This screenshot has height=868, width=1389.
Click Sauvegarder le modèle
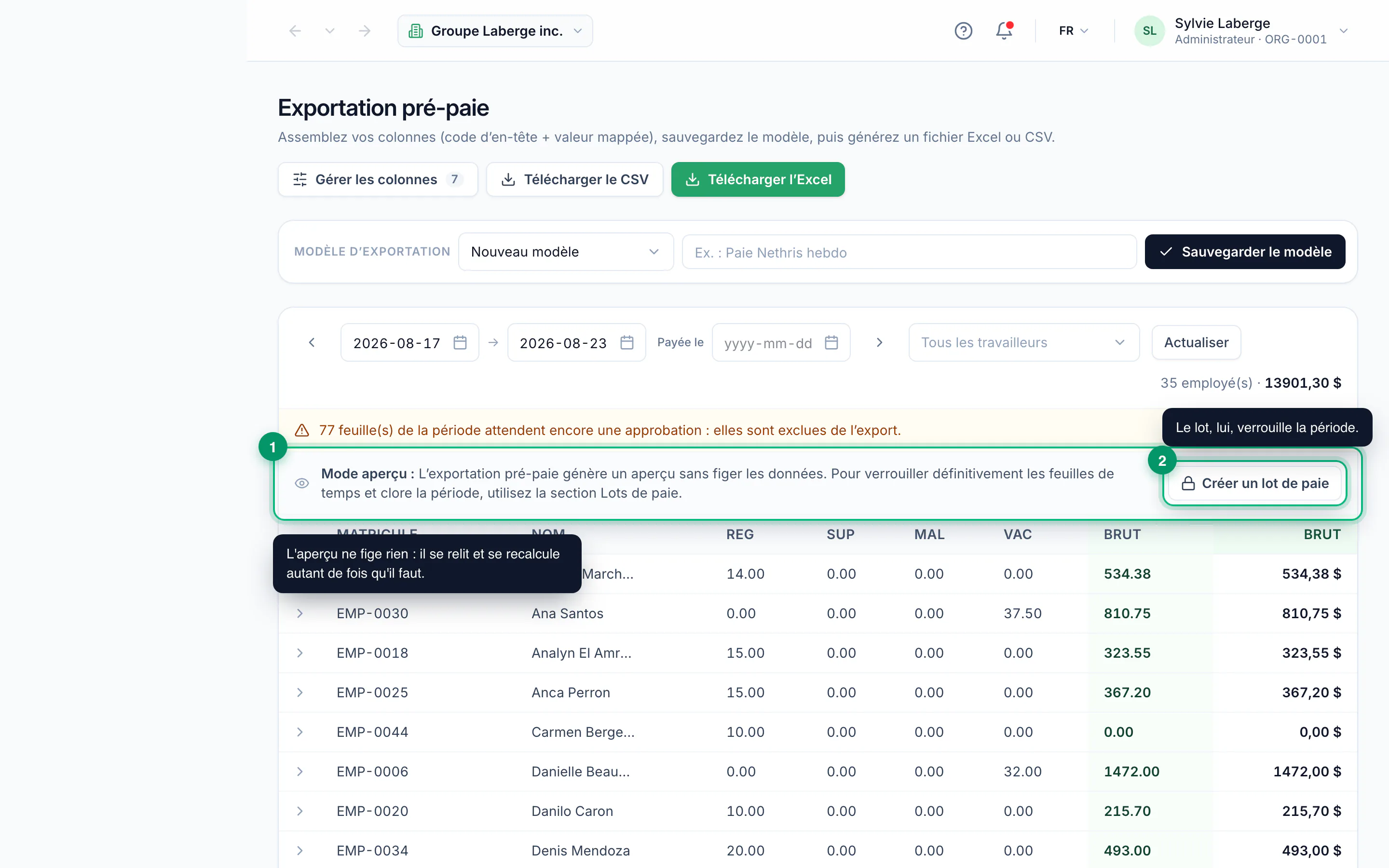pyautogui.click(x=1245, y=251)
